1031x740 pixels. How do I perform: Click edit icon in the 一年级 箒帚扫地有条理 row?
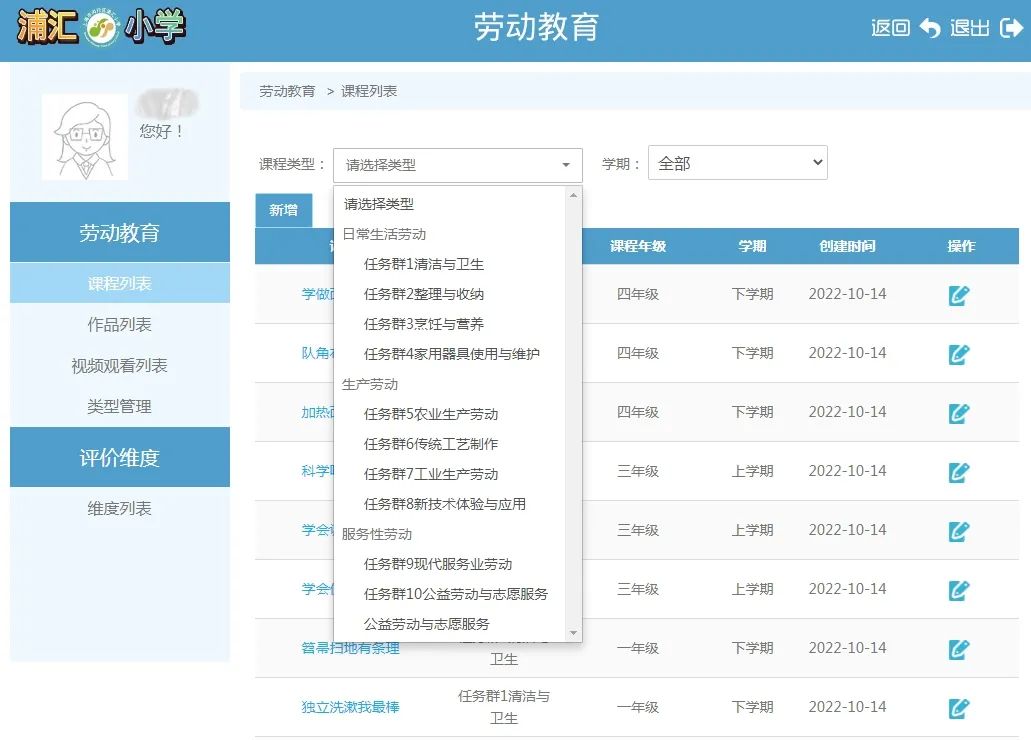(959, 649)
